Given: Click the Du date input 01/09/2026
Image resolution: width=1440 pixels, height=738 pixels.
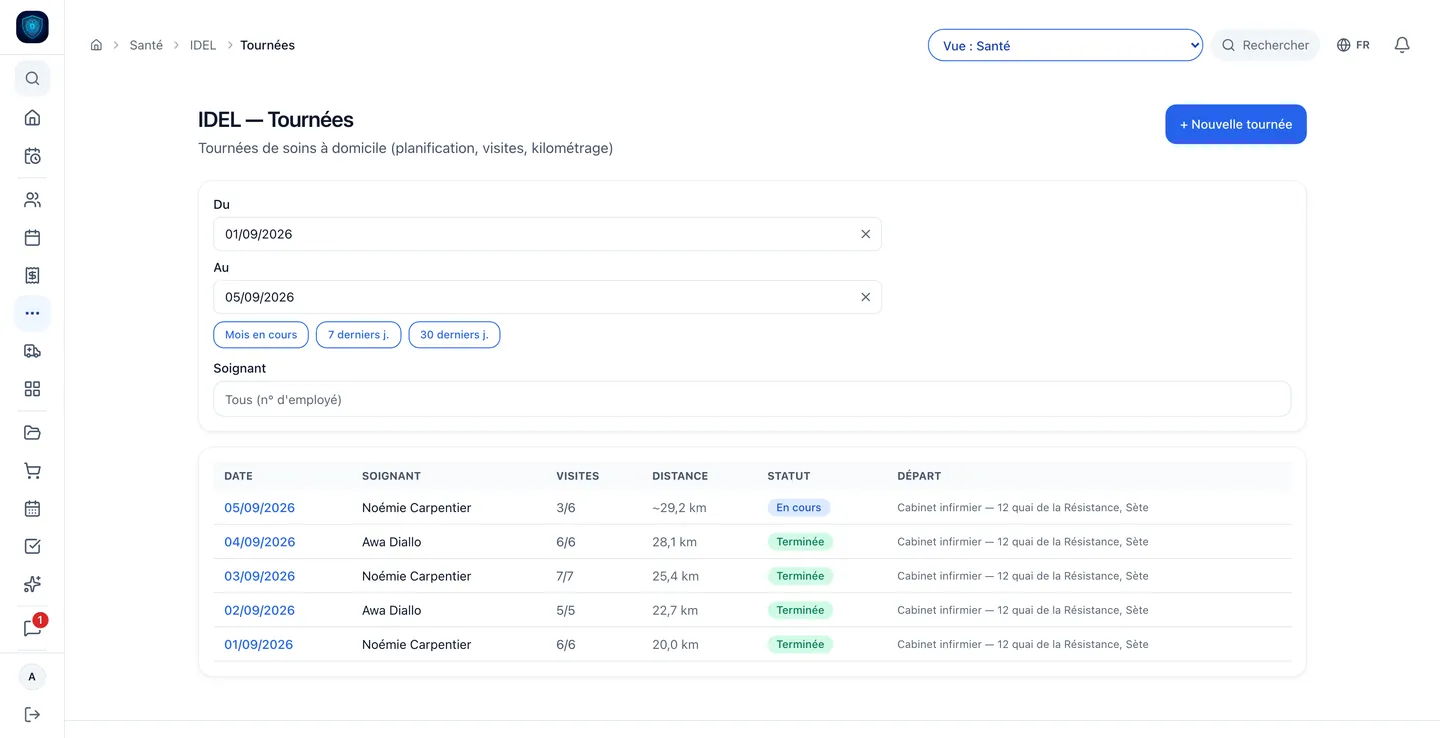Looking at the screenshot, I should pos(547,234).
